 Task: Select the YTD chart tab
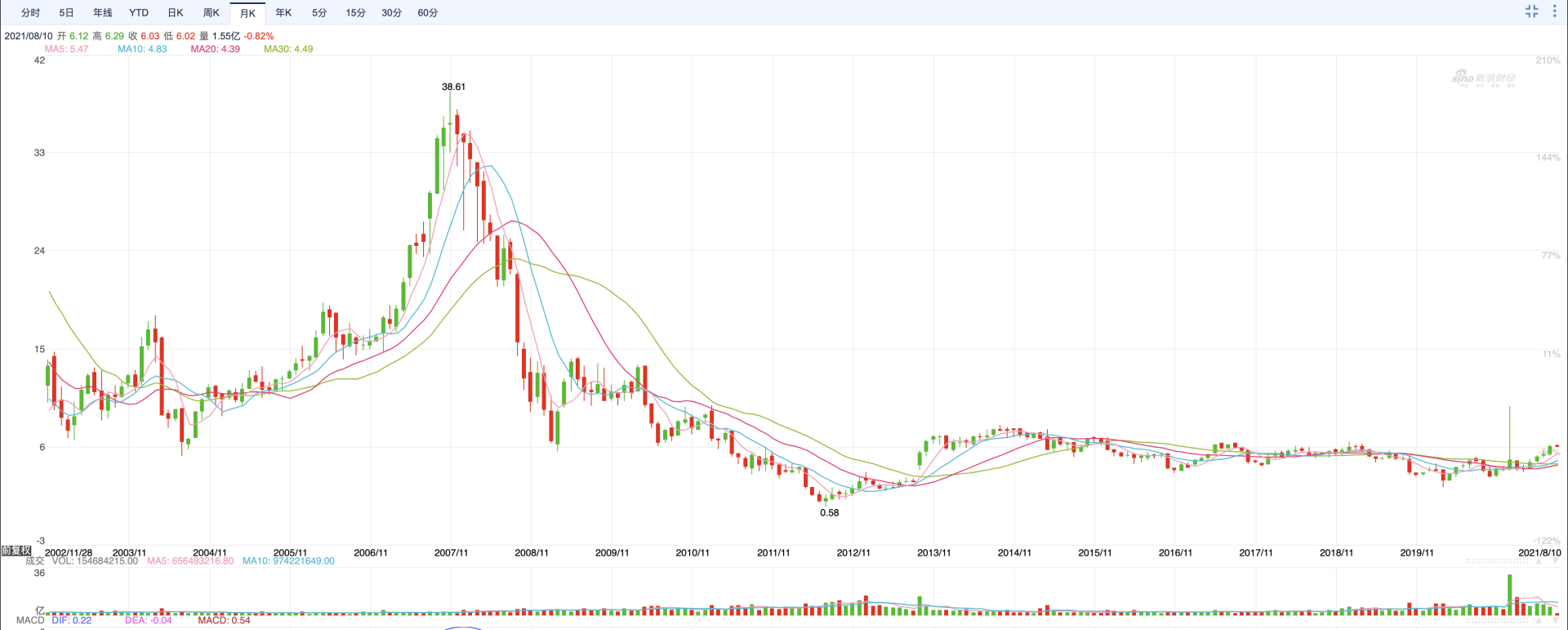(139, 13)
